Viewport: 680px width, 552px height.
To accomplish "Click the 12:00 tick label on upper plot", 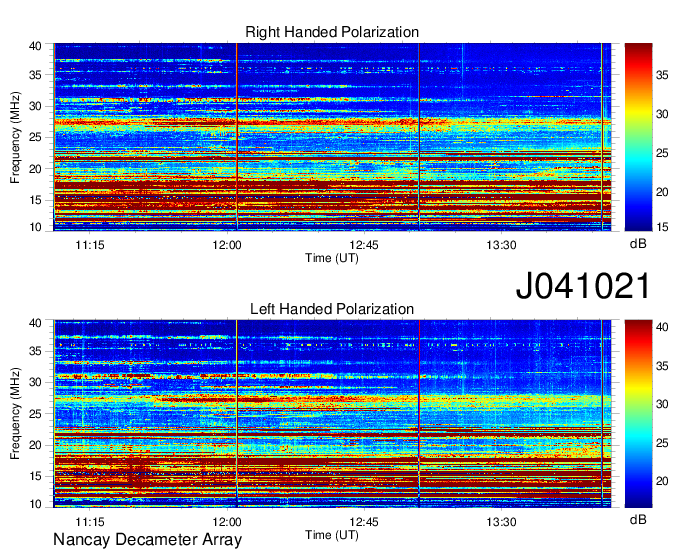I will (227, 245).
